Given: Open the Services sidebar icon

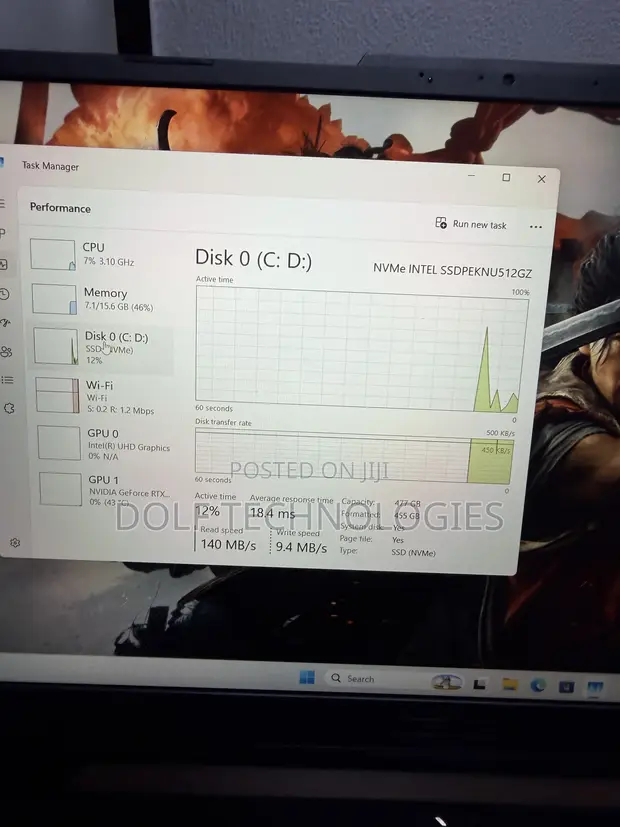Looking at the screenshot, I should tap(9, 408).
